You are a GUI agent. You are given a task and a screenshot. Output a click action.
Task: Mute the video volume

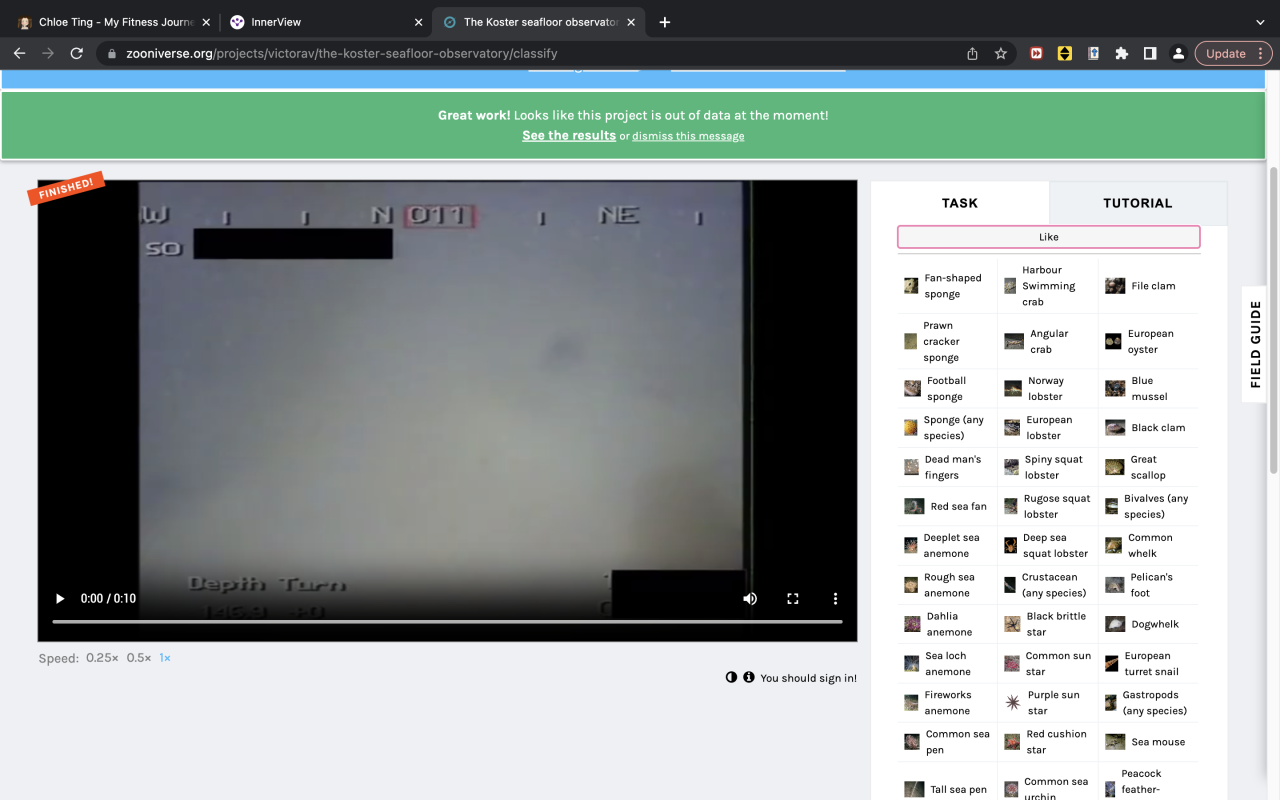coord(750,598)
